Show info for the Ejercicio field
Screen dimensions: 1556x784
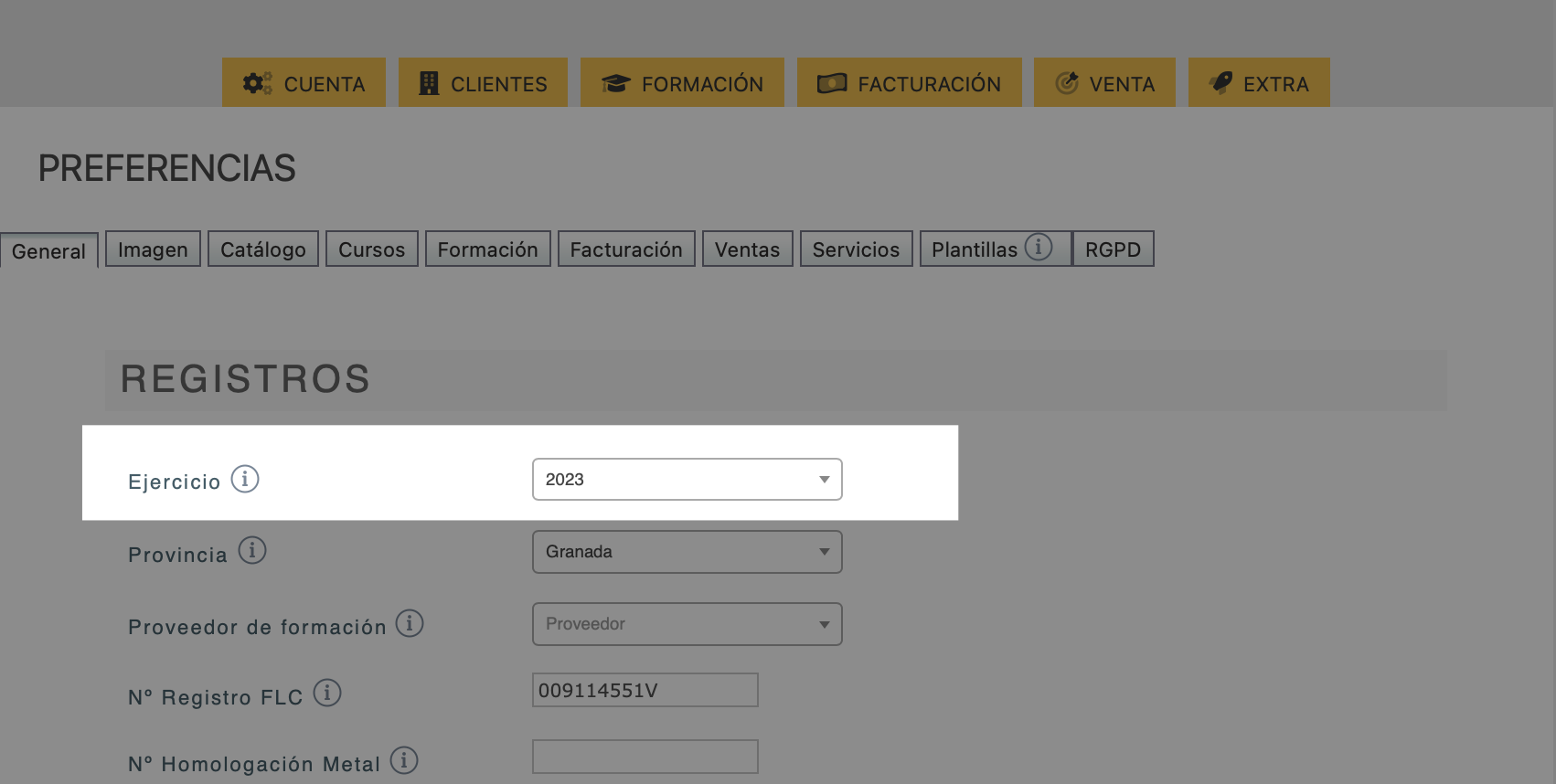pyautogui.click(x=245, y=479)
